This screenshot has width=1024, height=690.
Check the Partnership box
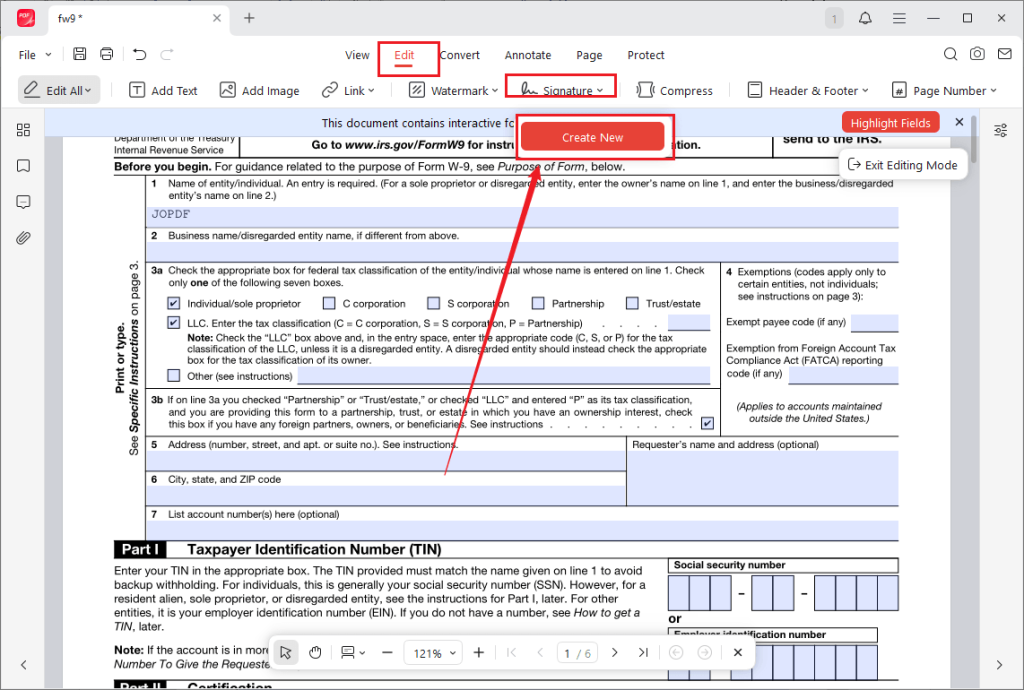tap(538, 303)
